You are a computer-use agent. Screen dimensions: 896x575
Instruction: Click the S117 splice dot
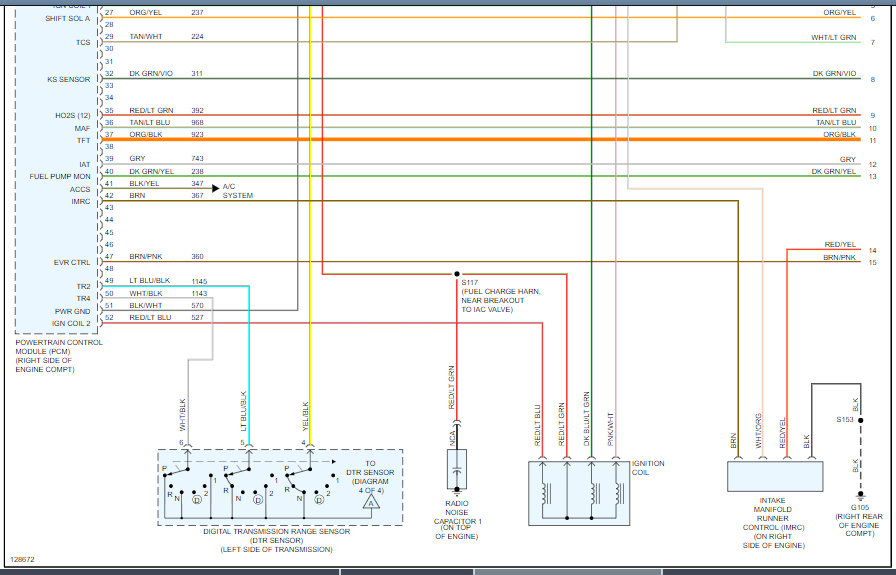(457, 274)
